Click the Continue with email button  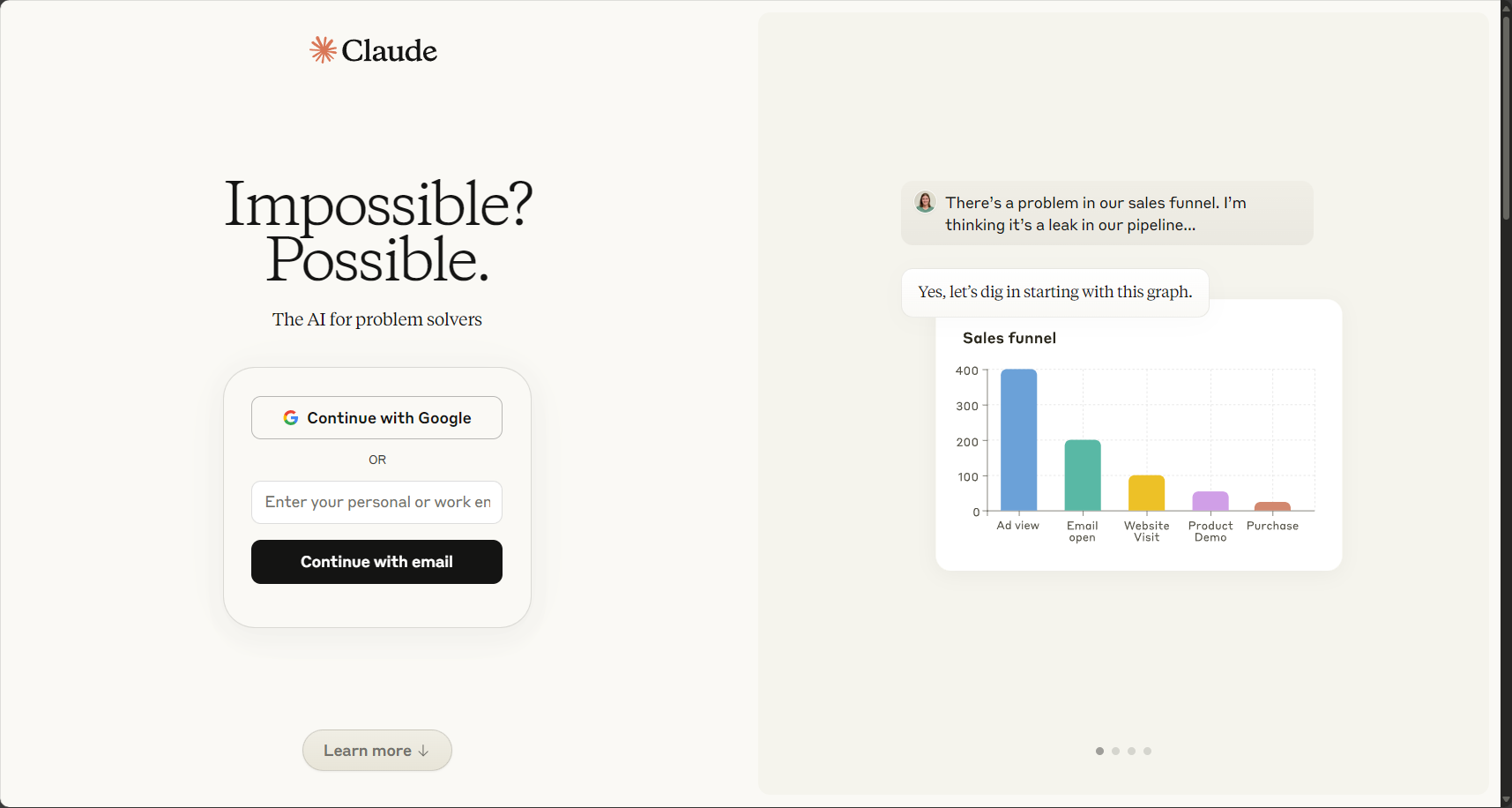tap(376, 562)
